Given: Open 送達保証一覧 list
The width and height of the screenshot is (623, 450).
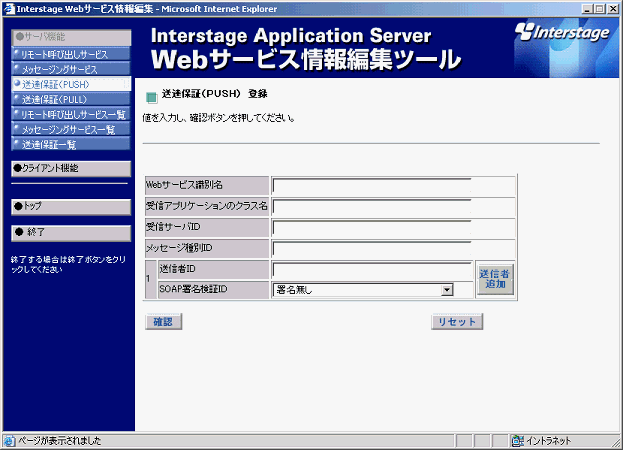Looking at the screenshot, I should 71,144.
